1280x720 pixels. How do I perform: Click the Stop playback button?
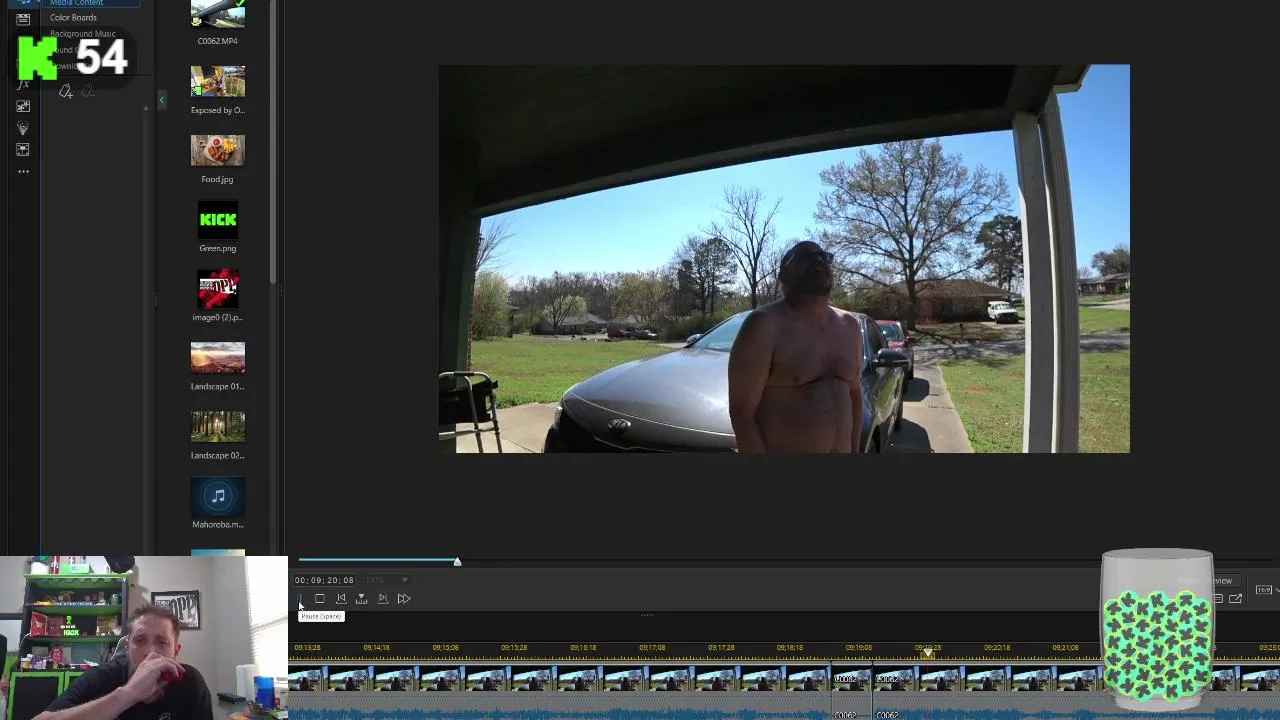pos(320,598)
